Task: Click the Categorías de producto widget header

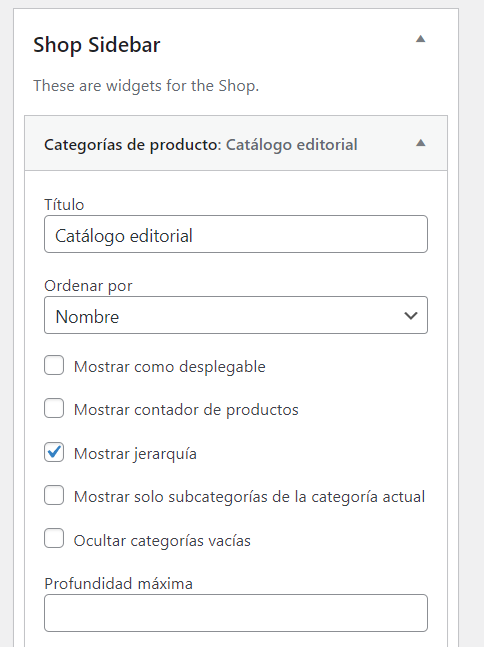Action: coord(236,144)
